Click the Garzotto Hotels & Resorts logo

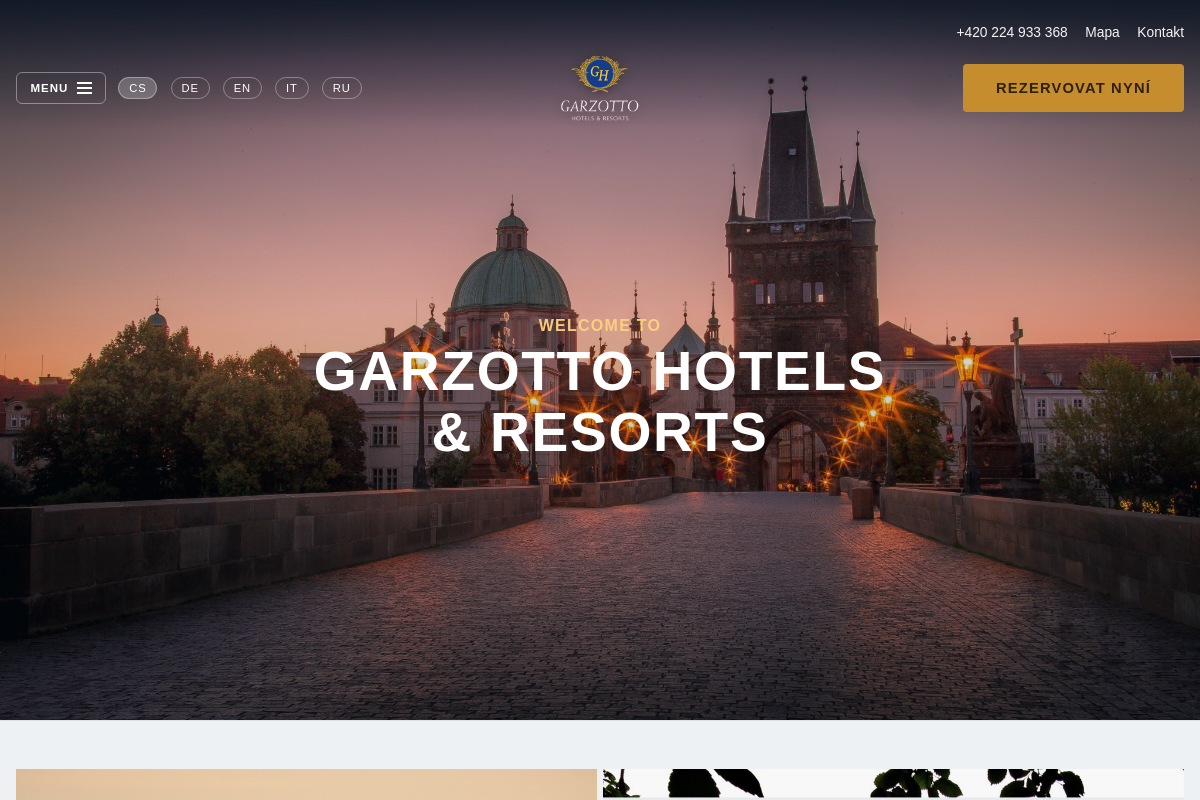coord(600,88)
